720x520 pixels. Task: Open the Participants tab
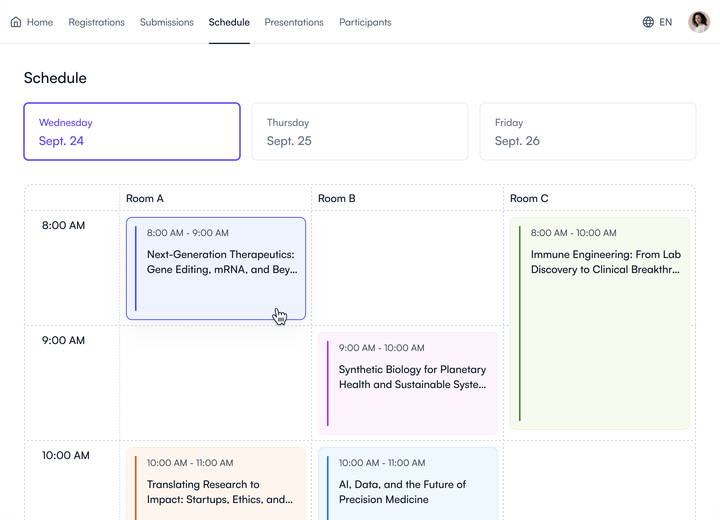pyautogui.click(x=365, y=22)
